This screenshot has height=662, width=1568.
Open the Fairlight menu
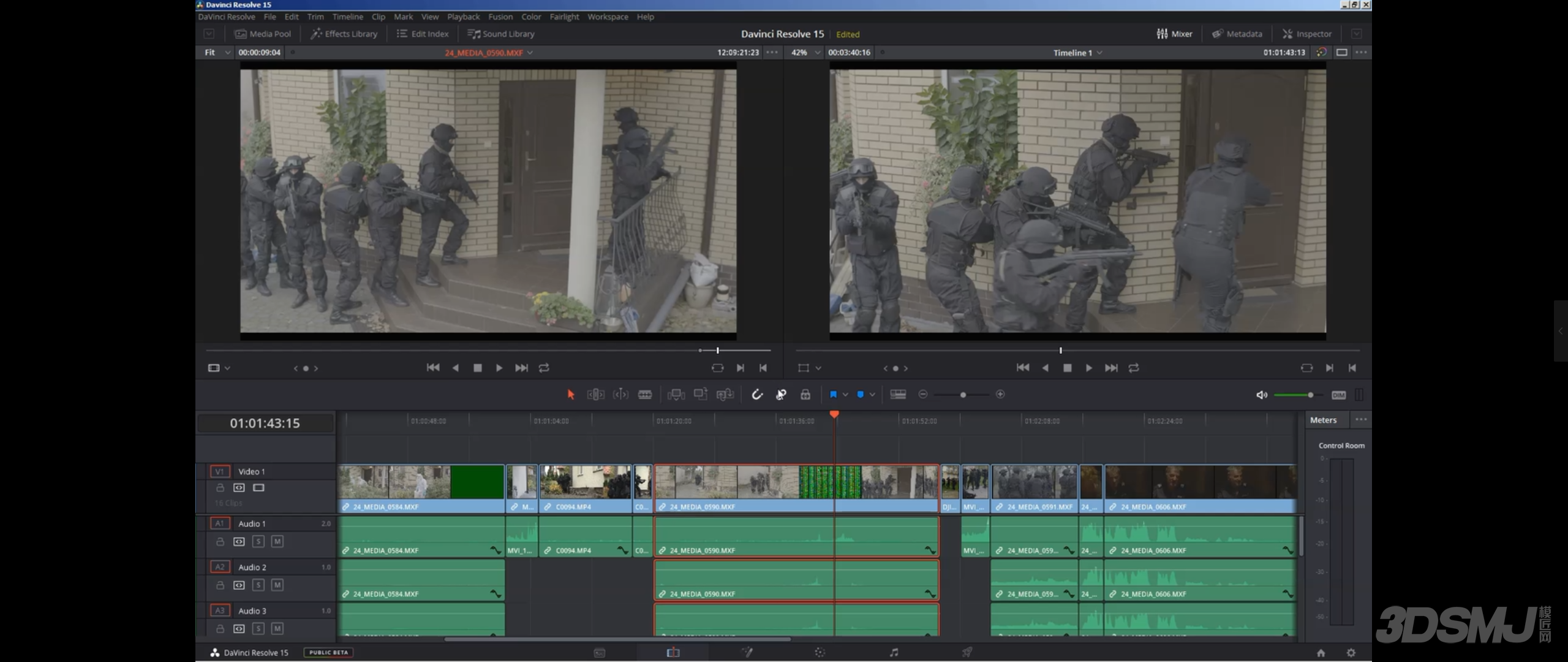point(564,17)
